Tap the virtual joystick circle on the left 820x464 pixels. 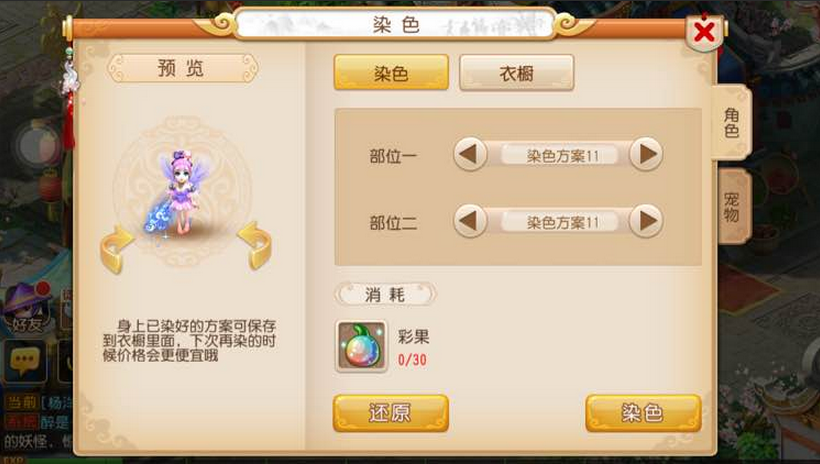[38, 146]
